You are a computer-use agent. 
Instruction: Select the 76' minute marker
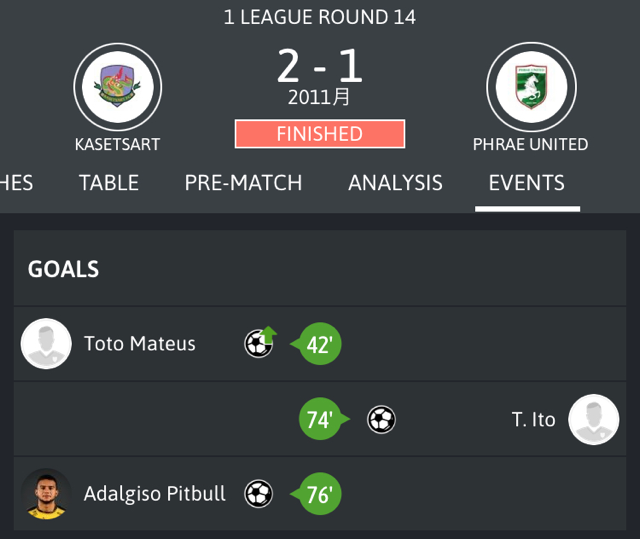316,494
